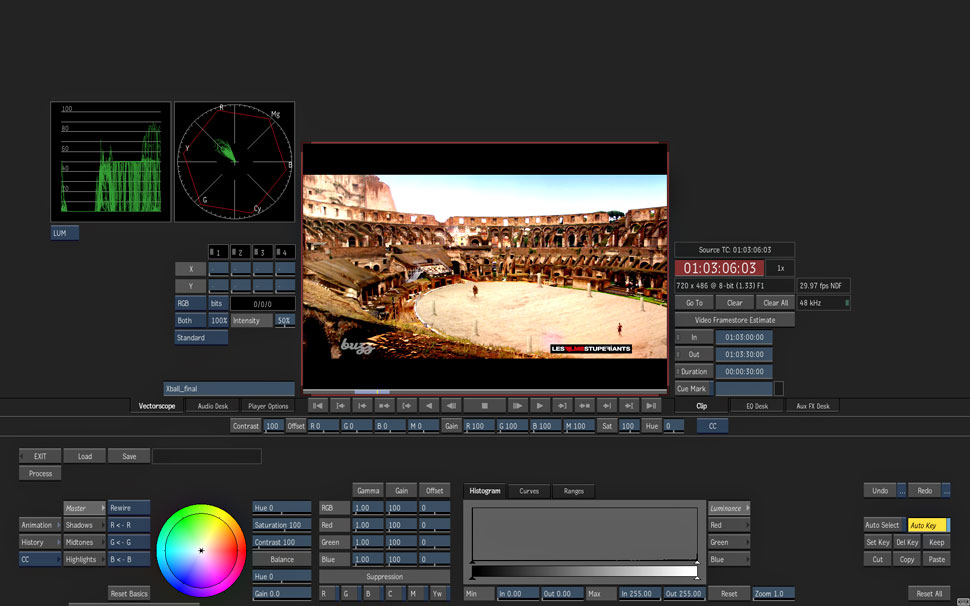Click the vectorscope display monitor
The image size is (970, 606).
click(234, 161)
